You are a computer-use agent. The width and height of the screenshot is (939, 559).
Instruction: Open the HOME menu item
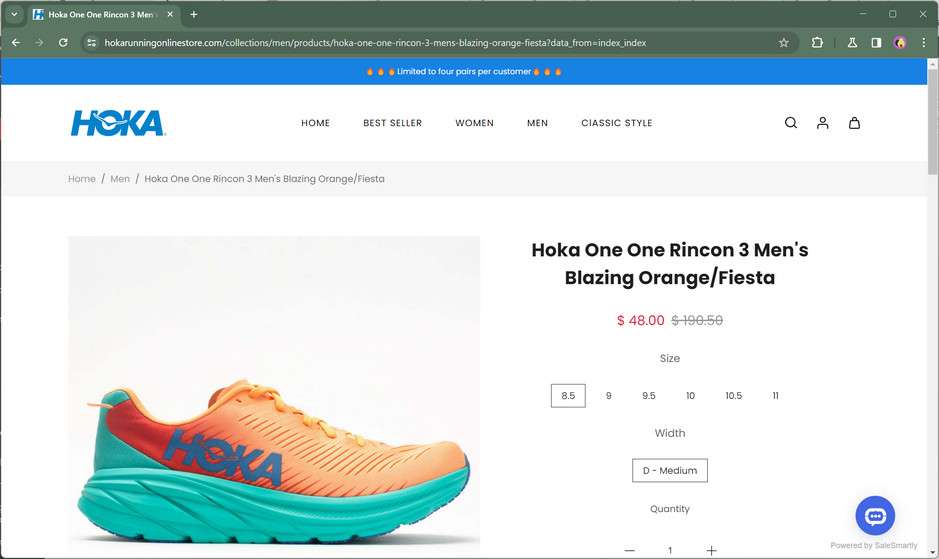316,123
